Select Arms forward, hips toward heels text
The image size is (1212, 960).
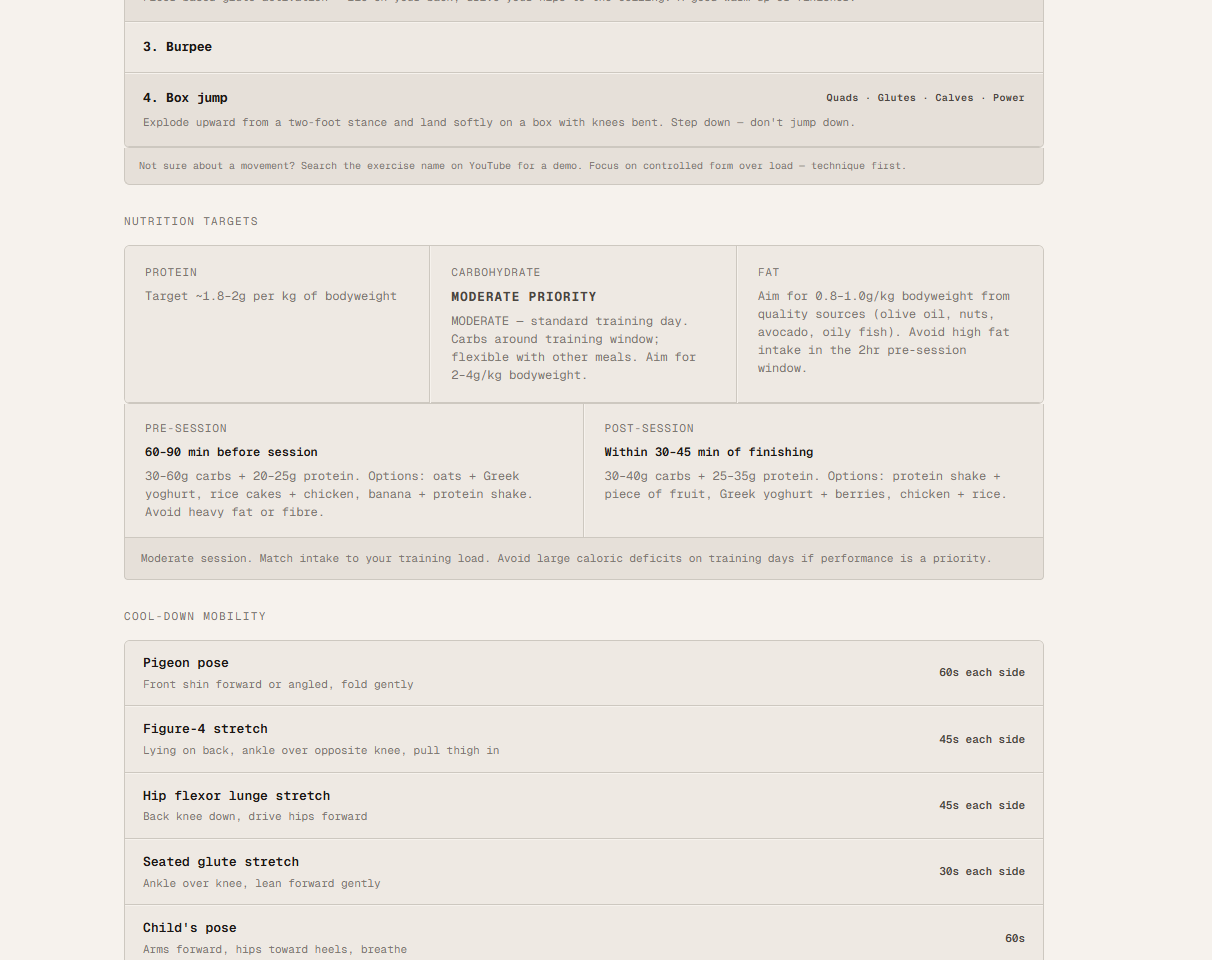tap(275, 950)
